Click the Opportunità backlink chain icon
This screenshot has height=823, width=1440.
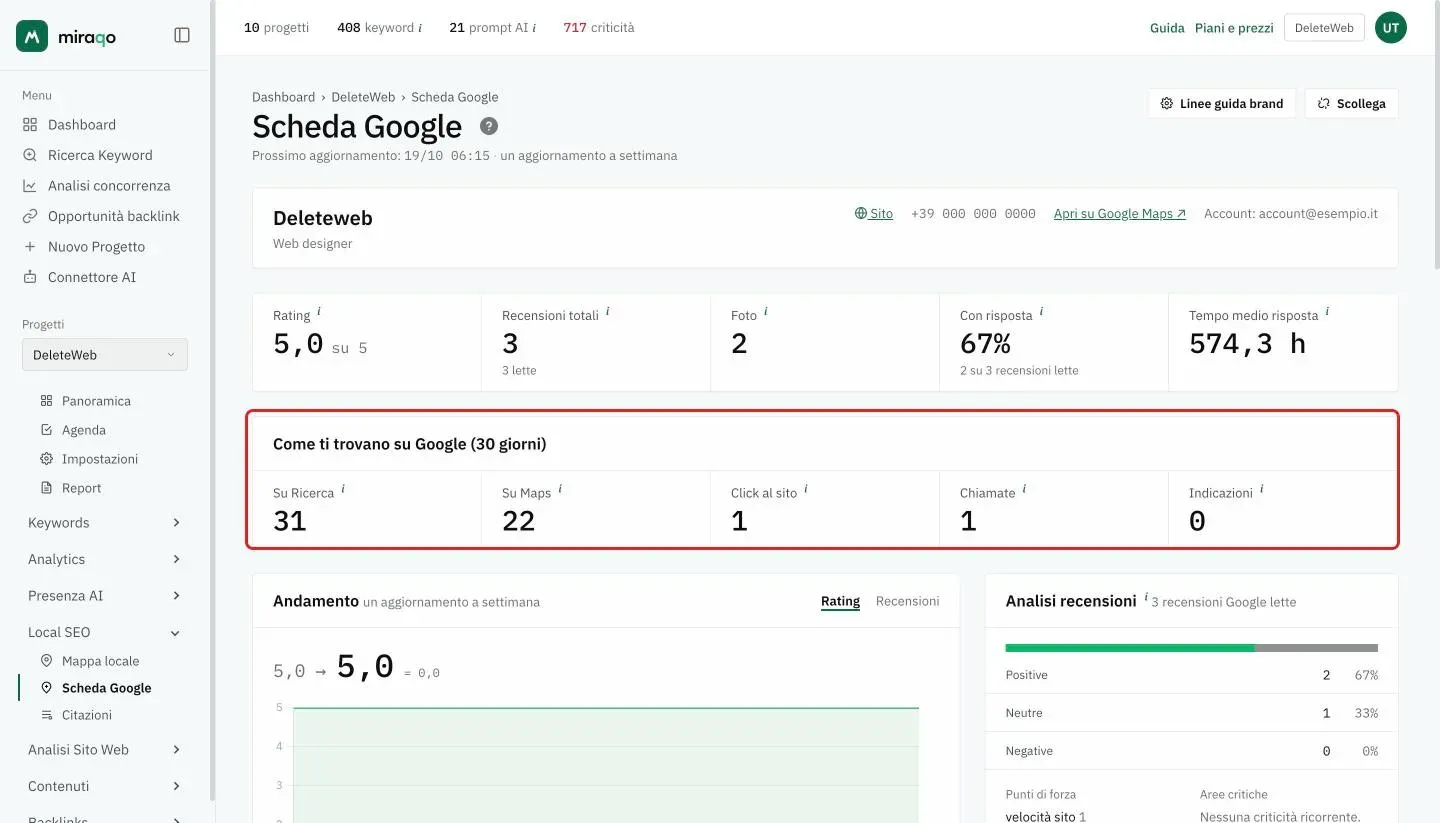29,216
